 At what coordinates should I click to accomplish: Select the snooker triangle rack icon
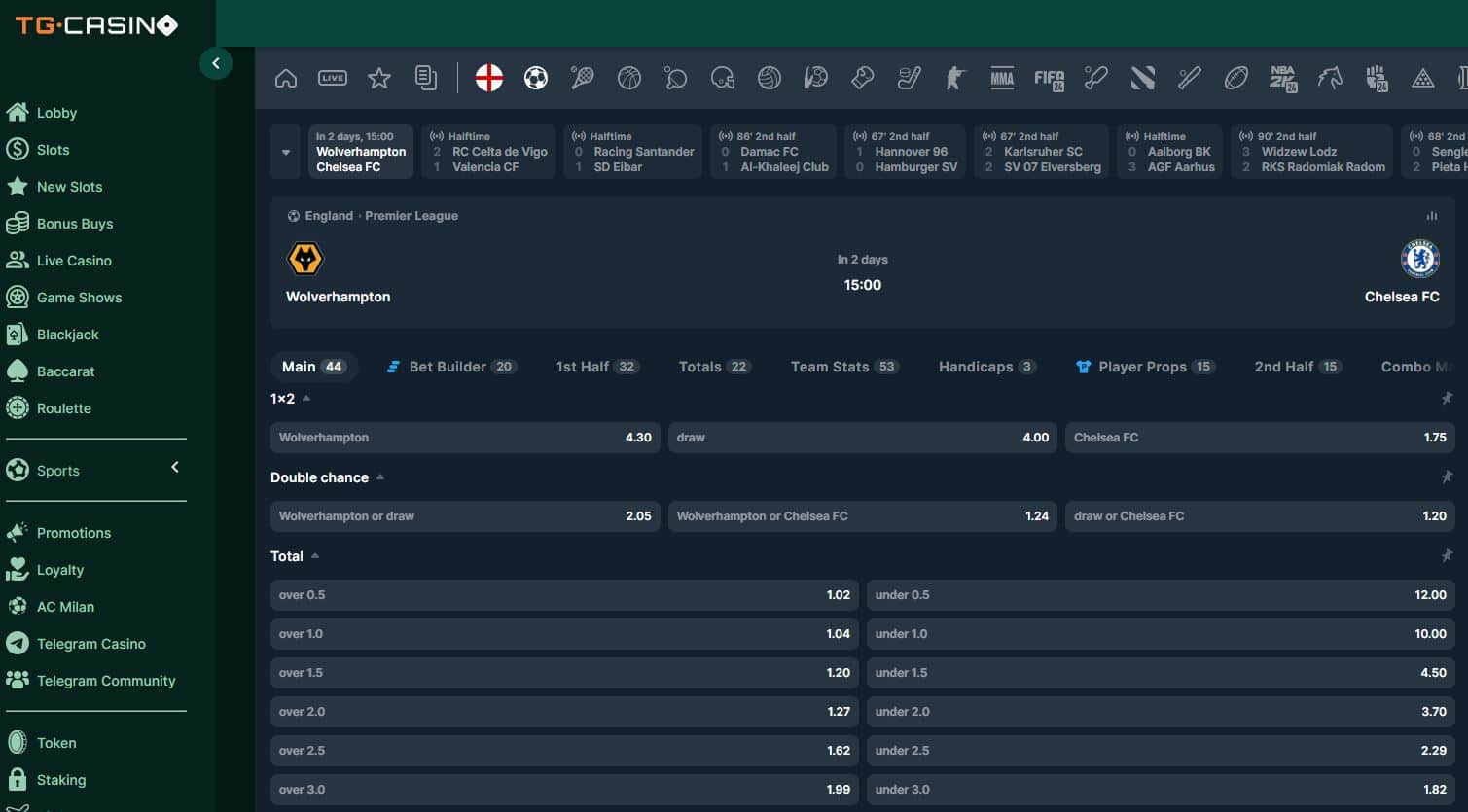click(x=1423, y=78)
